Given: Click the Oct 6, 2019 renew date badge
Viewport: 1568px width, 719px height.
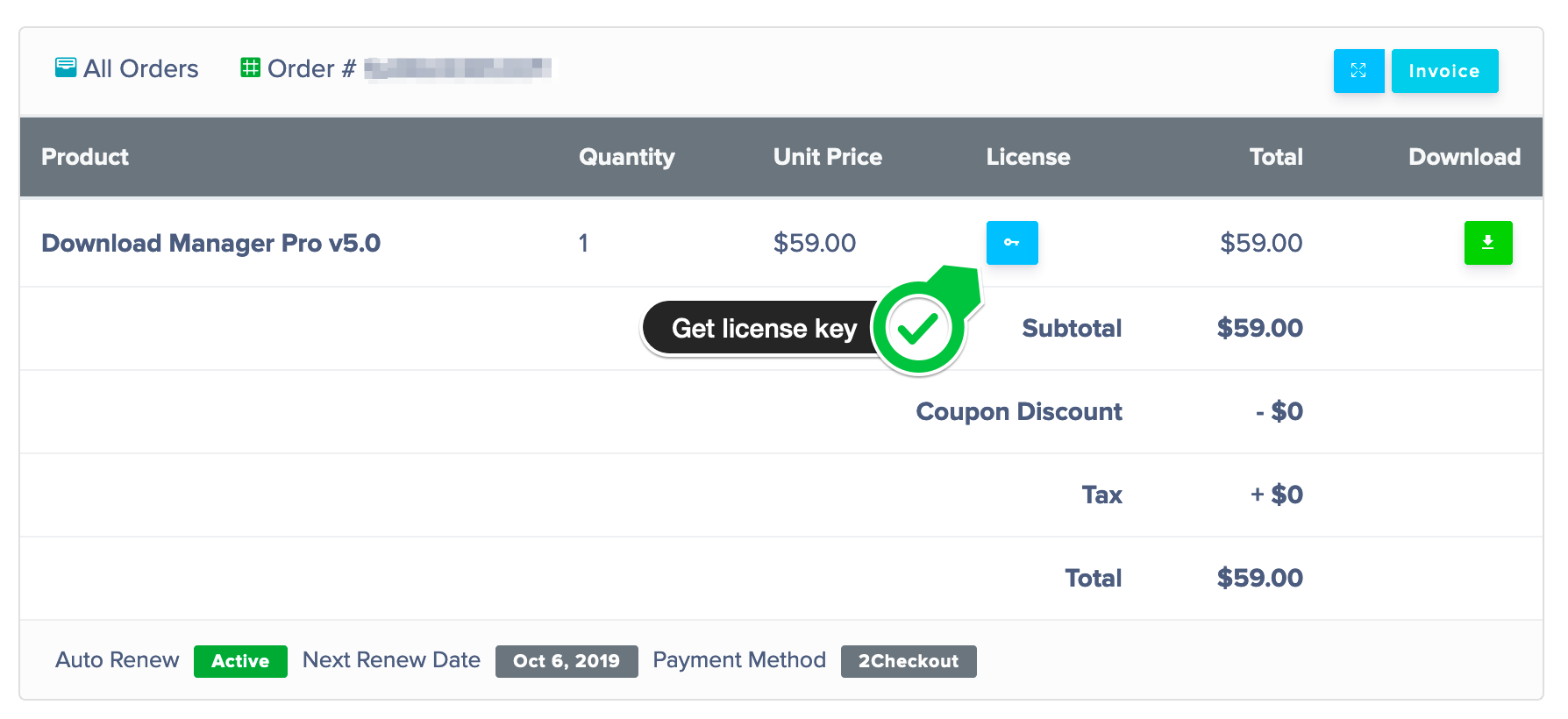Looking at the screenshot, I should [x=567, y=661].
